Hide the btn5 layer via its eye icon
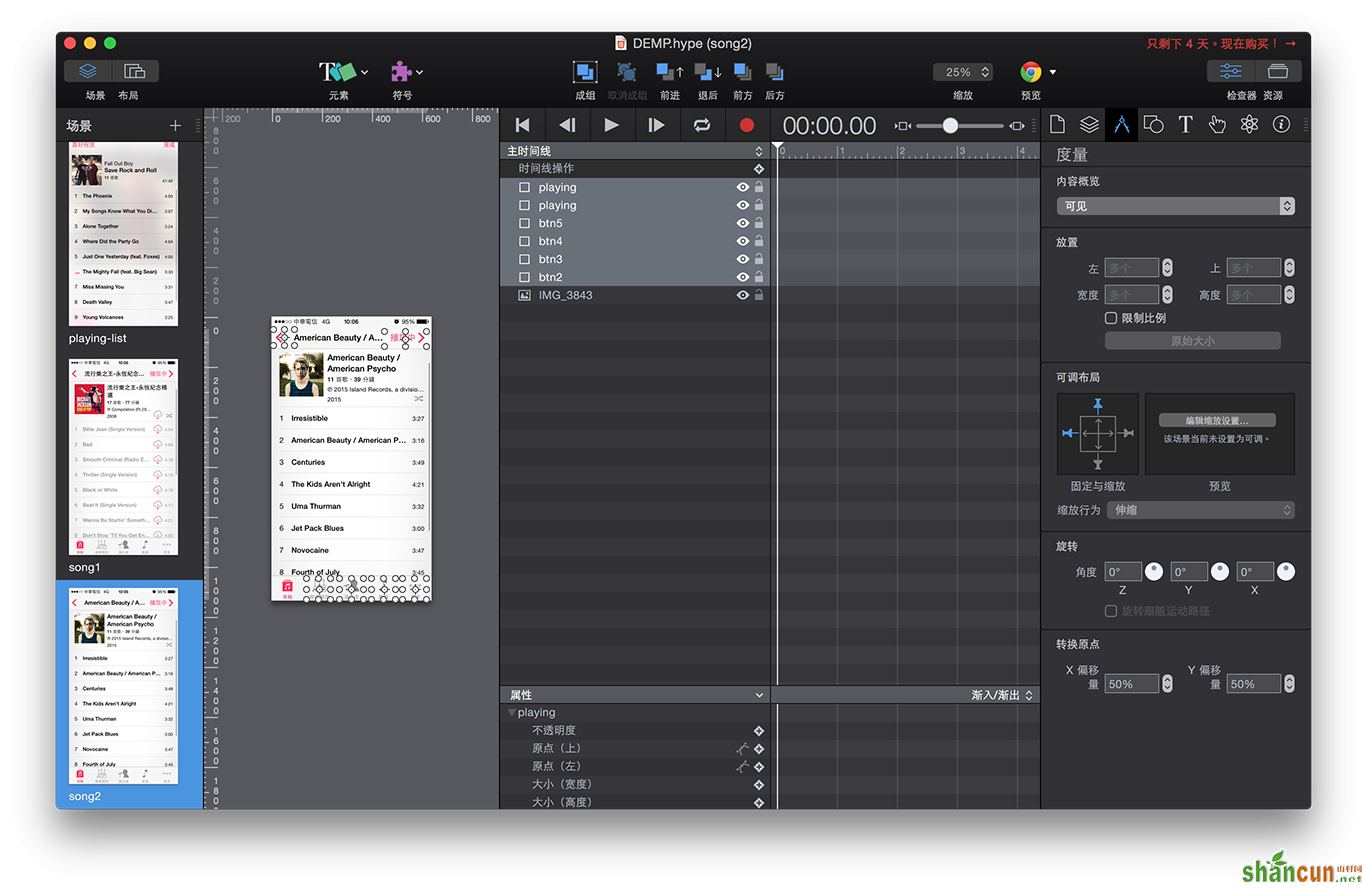 pos(743,223)
